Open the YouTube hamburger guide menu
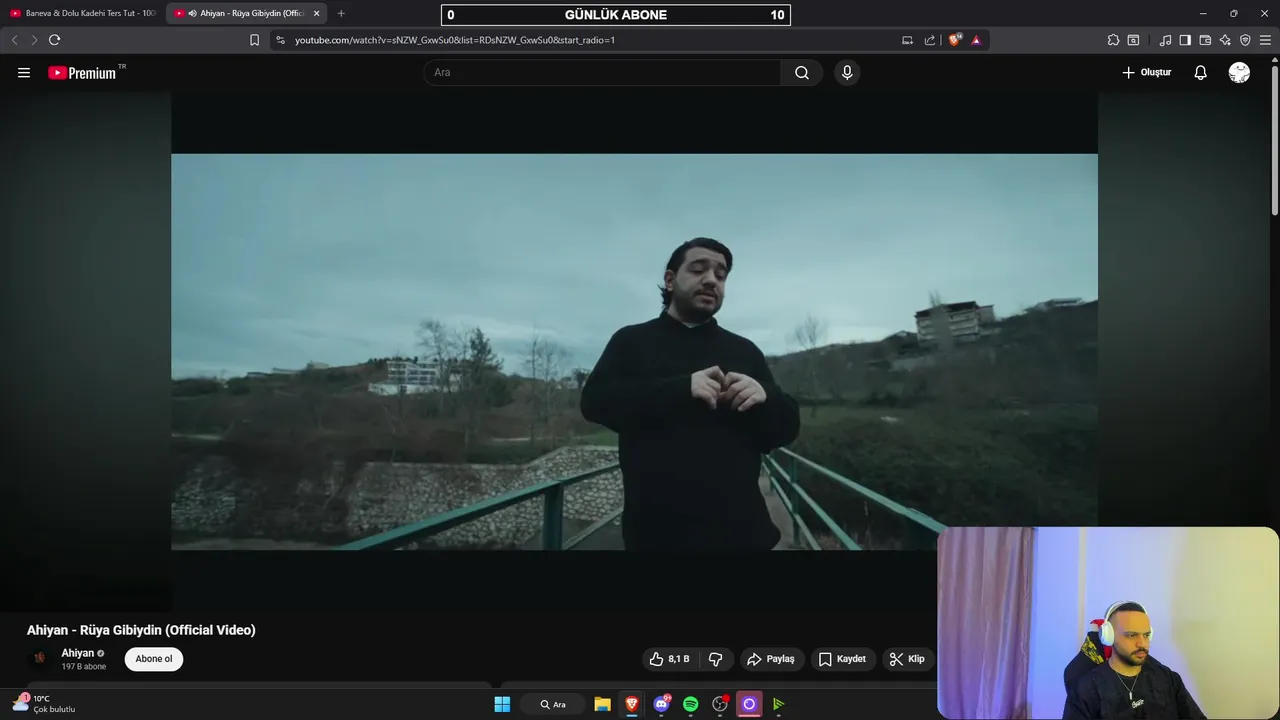Image resolution: width=1280 pixels, height=720 pixels. [24, 73]
